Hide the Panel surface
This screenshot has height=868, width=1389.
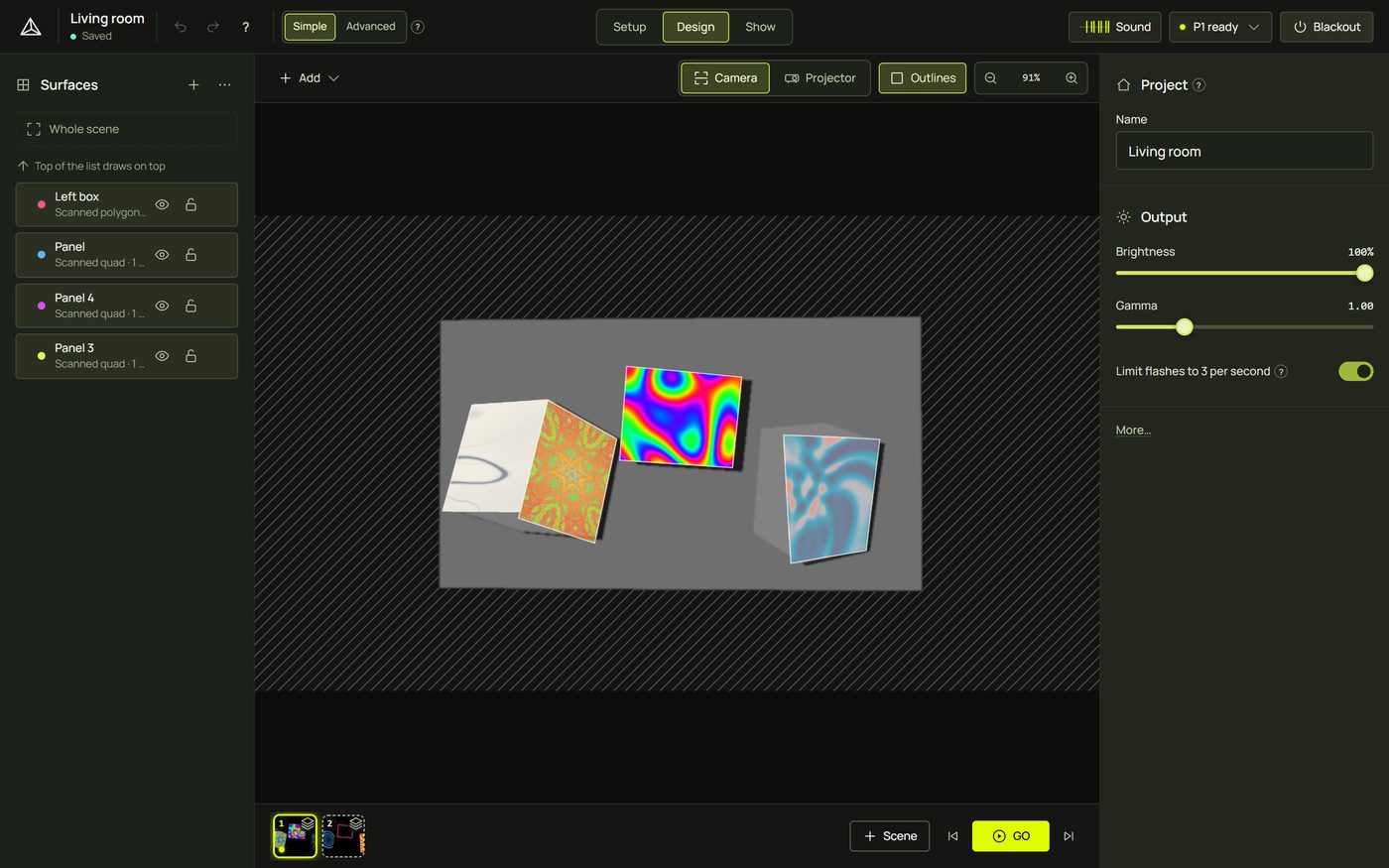coord(162,255)
